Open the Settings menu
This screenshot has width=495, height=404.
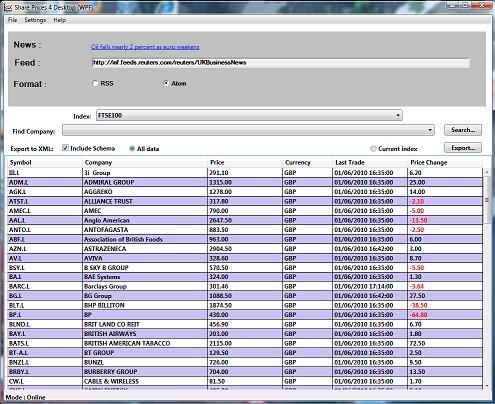(x=35, y=20)
